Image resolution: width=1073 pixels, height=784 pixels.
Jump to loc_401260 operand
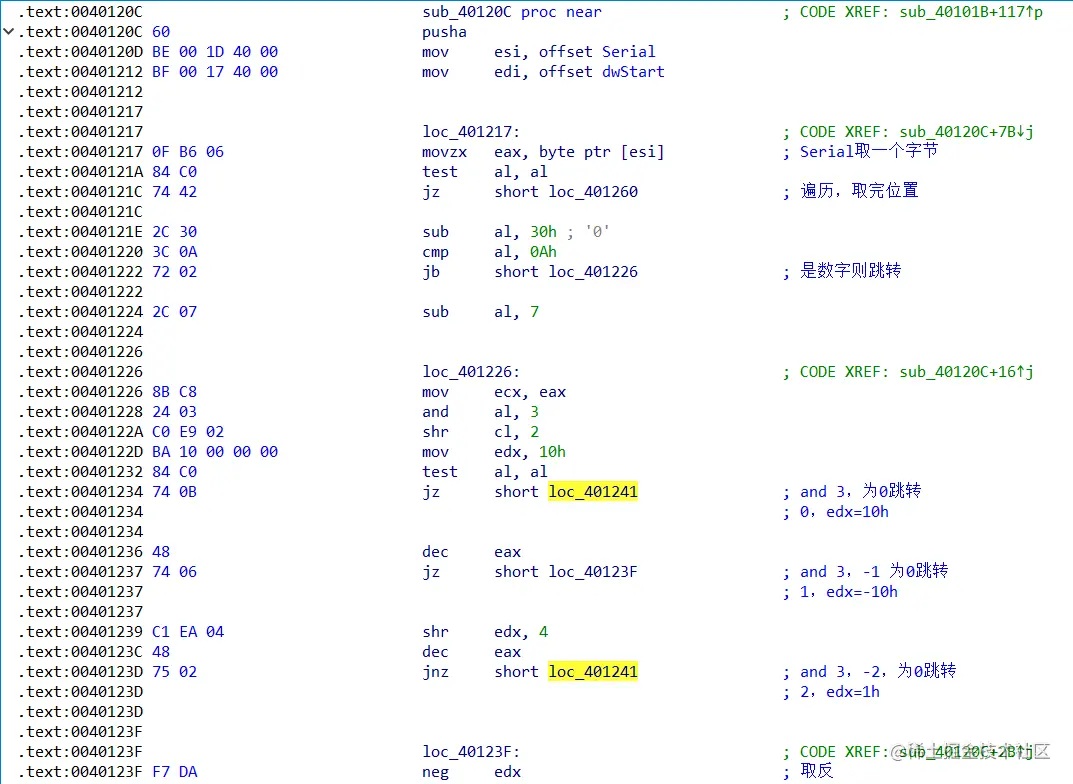click(593, 192)
